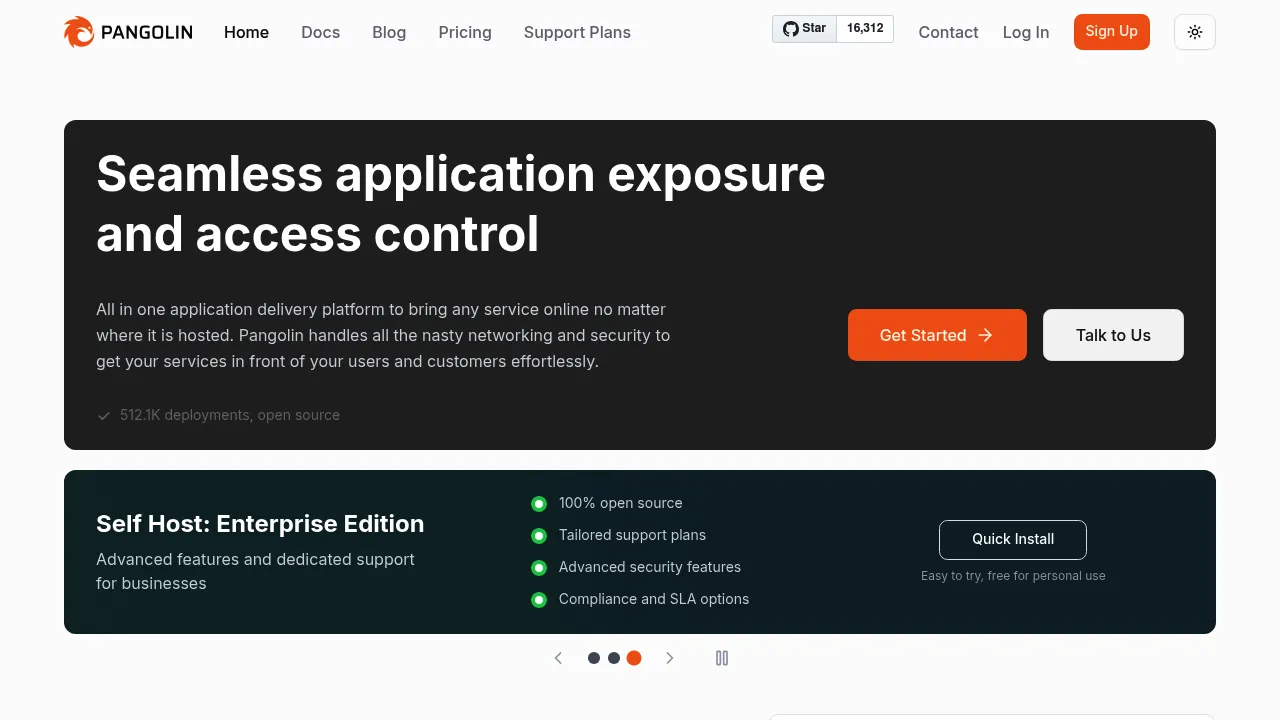Select the third orange carousel dot
Image resolution: width=1280 pixels, height=720 pixels.
click(634, 658)
